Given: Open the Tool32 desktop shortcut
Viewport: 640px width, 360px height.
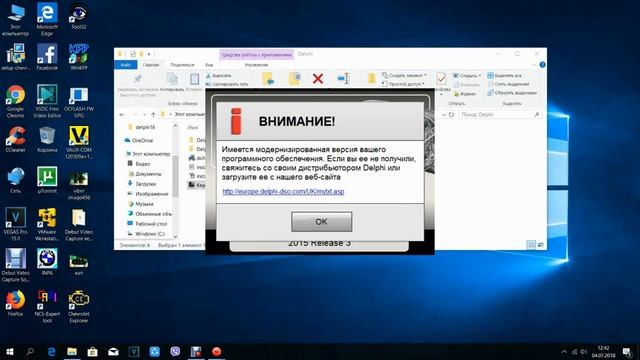Looking at the screenshot, I should (78, 16).
